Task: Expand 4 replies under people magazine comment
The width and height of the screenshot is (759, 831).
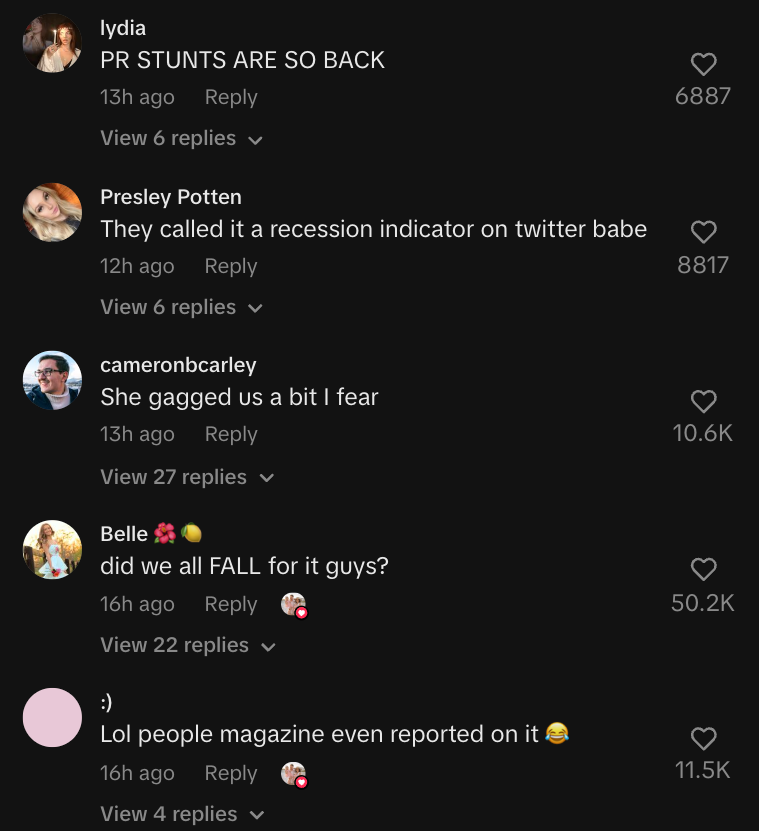Action: tap(181, 814)
